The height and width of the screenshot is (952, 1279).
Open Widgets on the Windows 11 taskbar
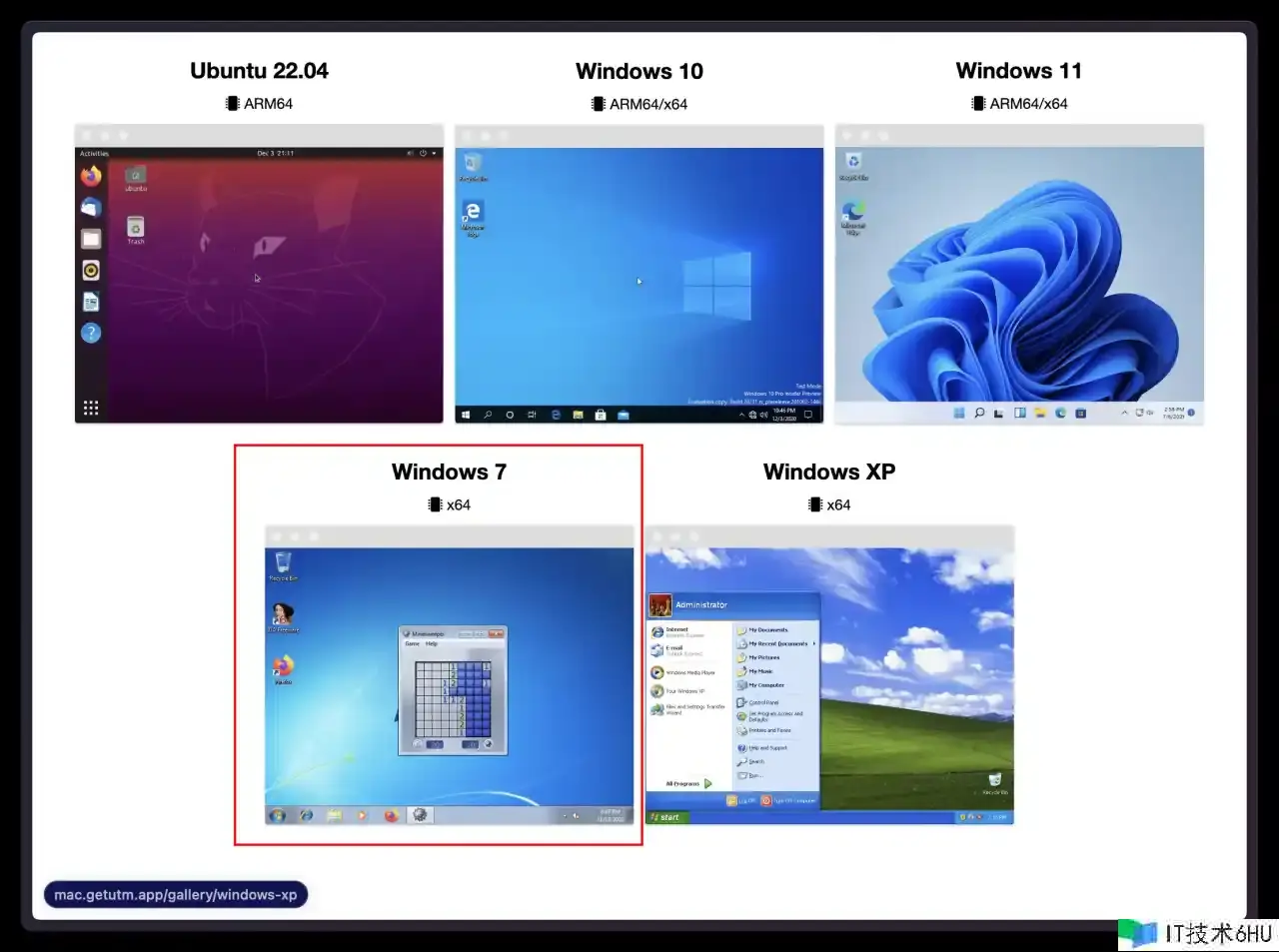point(1019,413)
